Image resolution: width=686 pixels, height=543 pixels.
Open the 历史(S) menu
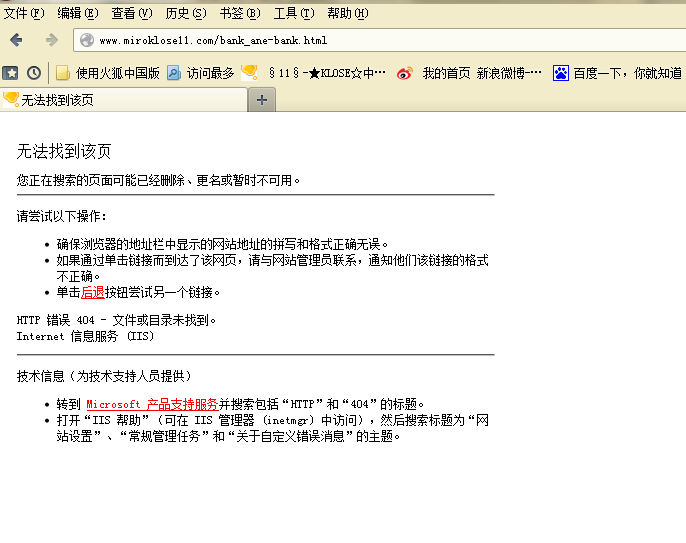(x=186, y=14)
